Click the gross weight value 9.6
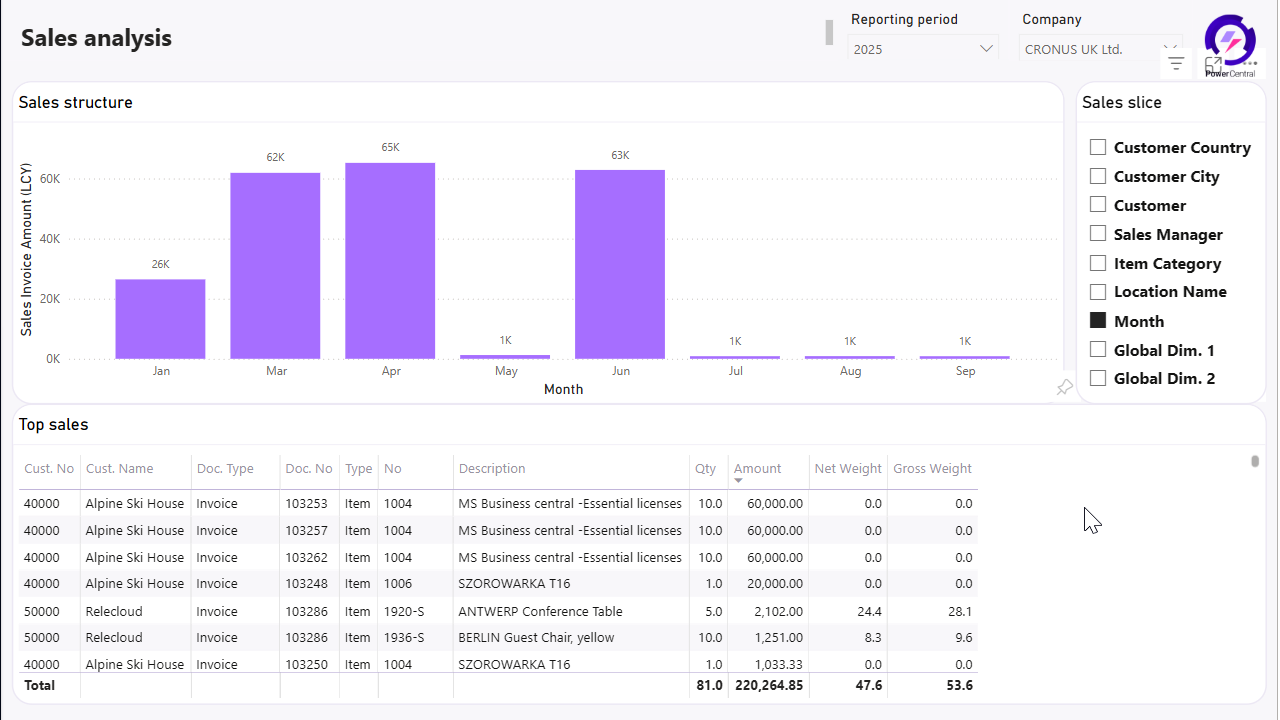The image size is (1280, 720). [x=963, y=637]
